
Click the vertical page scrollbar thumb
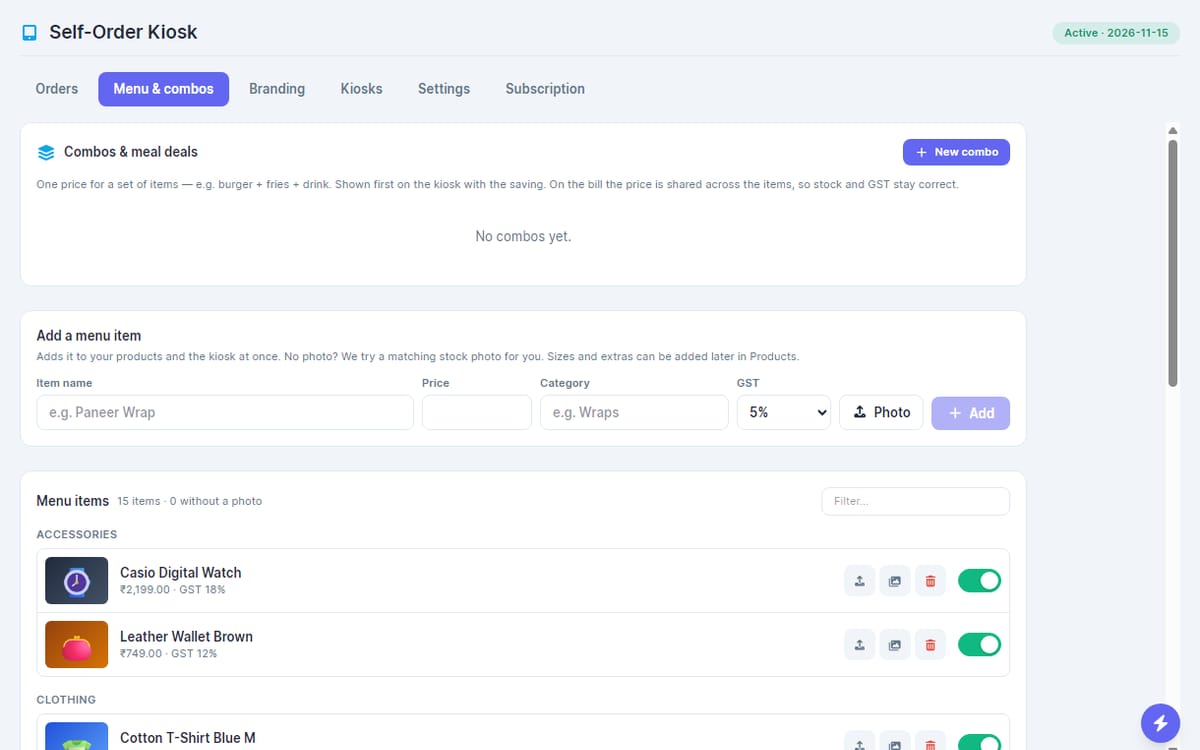coord(1173,263)
